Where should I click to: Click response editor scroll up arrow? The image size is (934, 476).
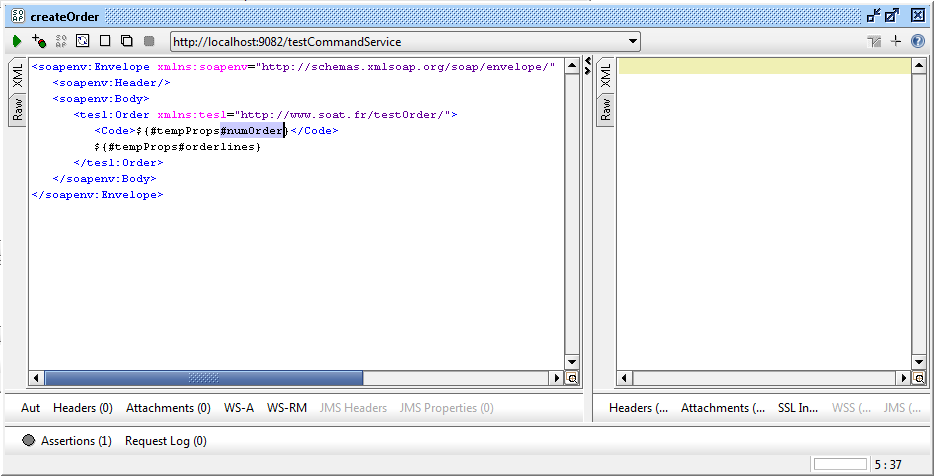pos(919,66)
